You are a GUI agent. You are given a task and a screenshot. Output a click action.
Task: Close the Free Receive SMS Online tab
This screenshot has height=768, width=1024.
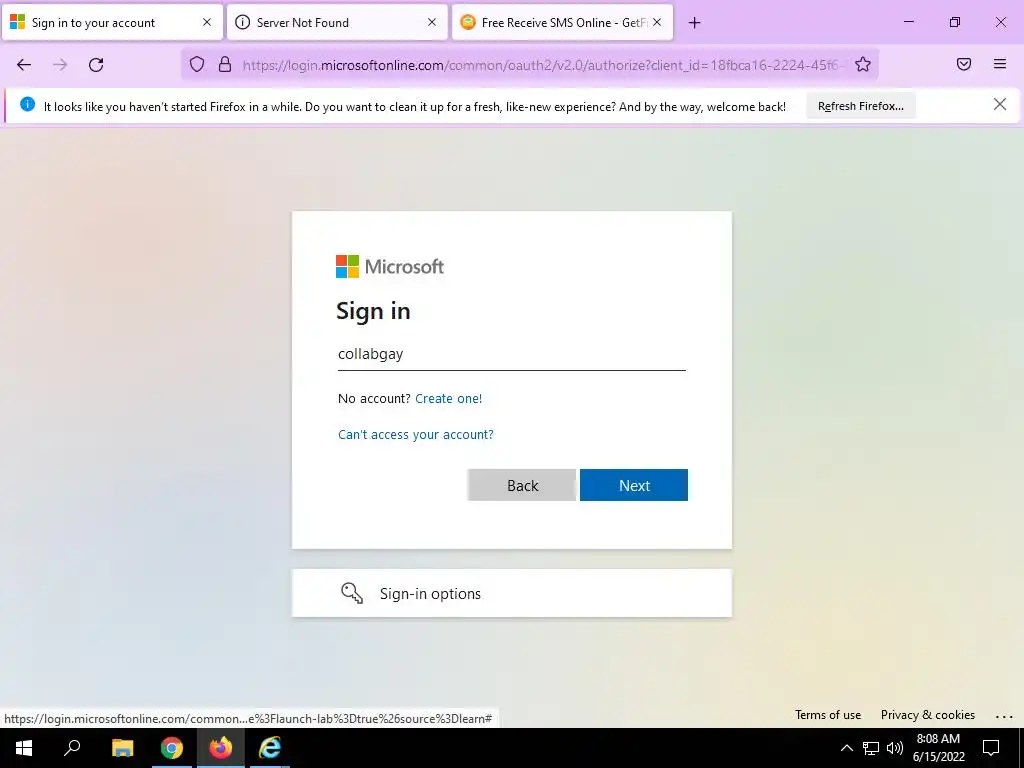click(657, 22)
